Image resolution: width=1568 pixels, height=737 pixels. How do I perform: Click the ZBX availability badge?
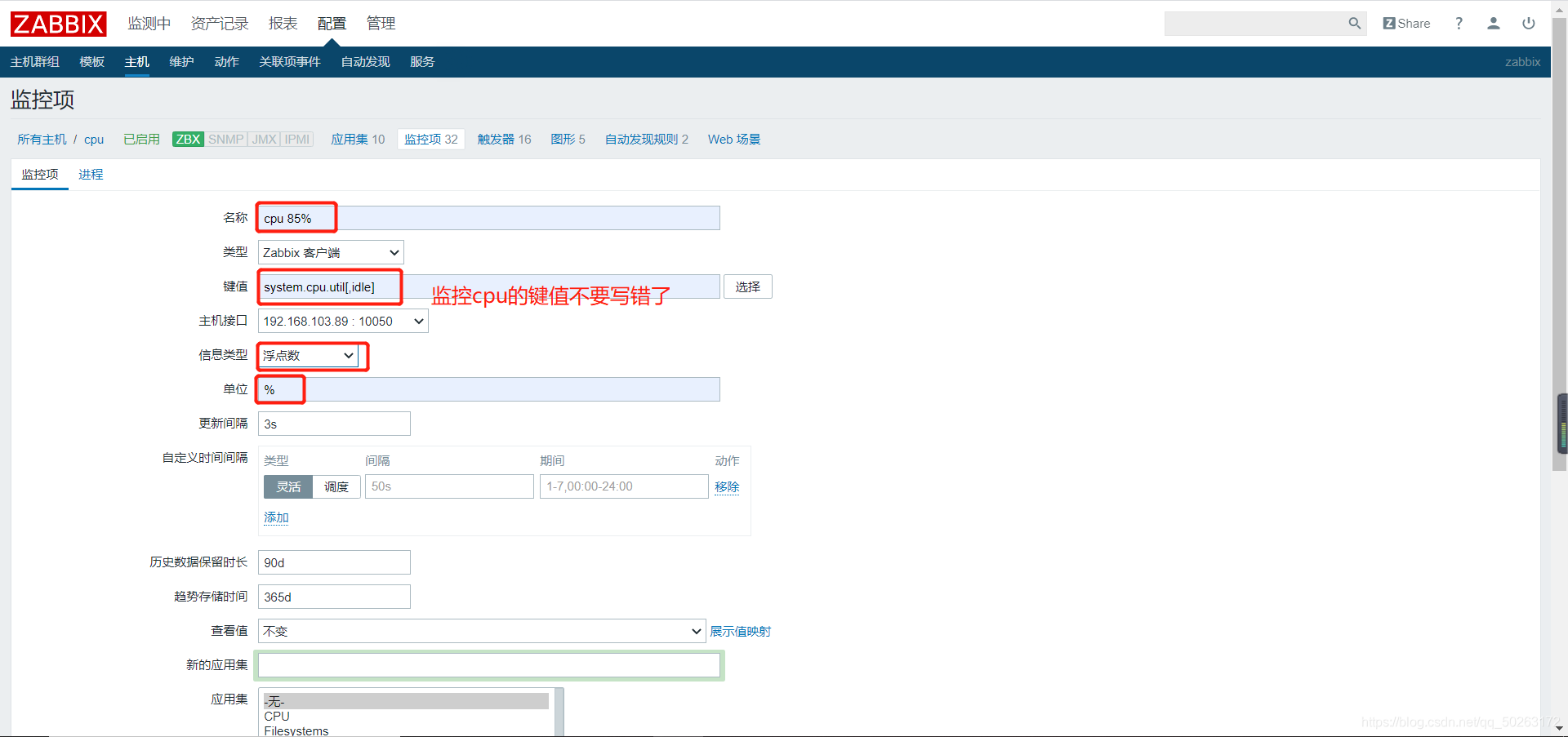coord(188,140)
